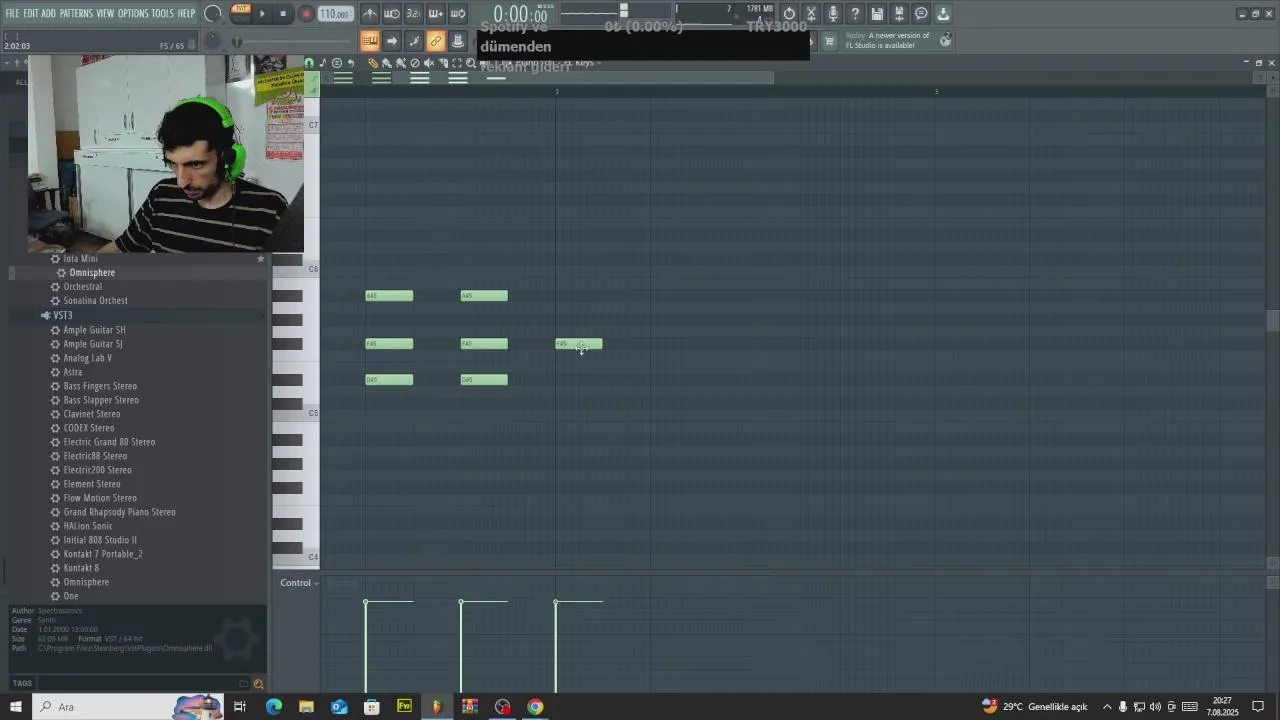This screenshot has height=720, width=1280.
Task: Toggle loop recording icon
Action: click(458, 14)
